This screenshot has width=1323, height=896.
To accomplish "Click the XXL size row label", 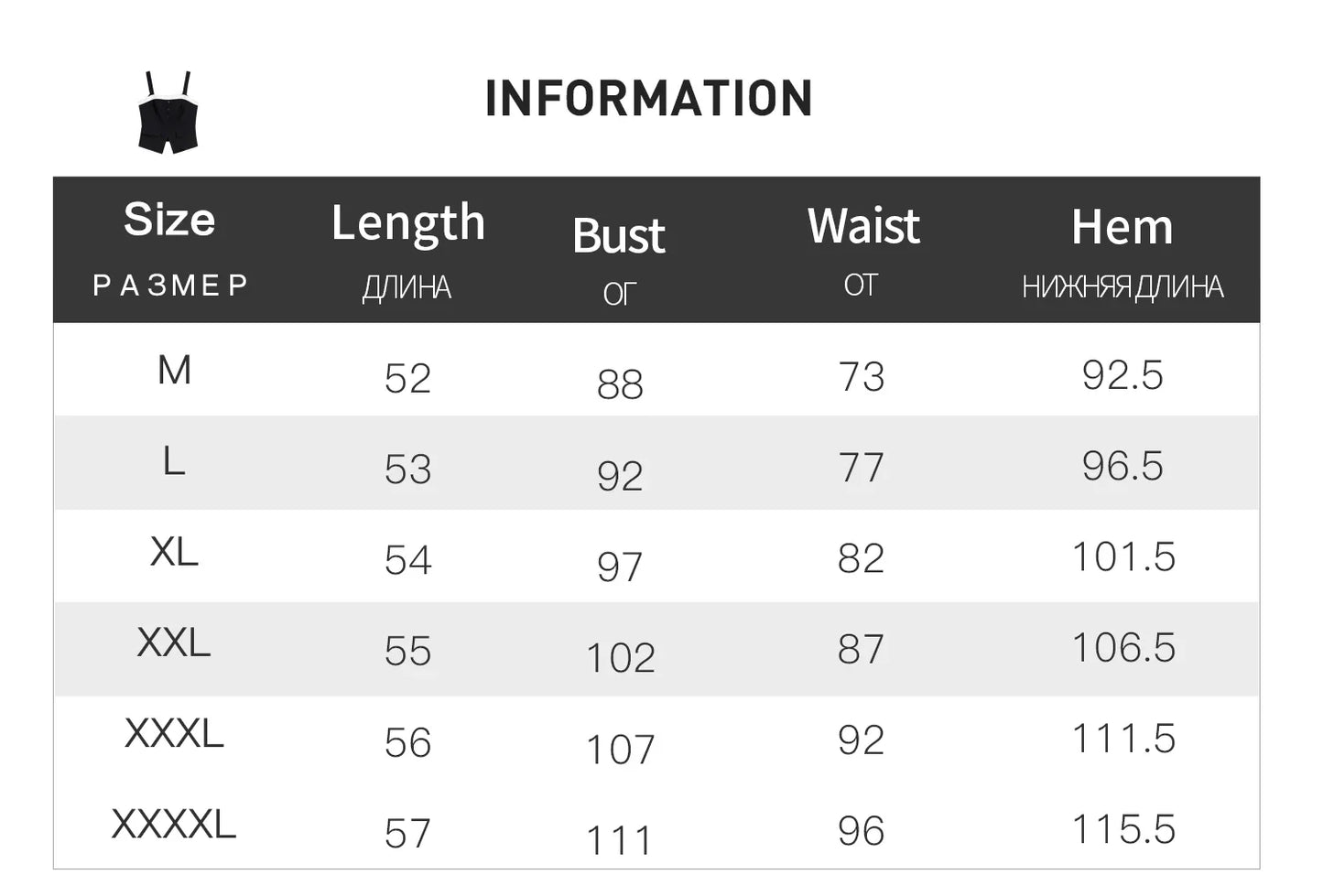I will pyautogui.click(x=174, y=642).
